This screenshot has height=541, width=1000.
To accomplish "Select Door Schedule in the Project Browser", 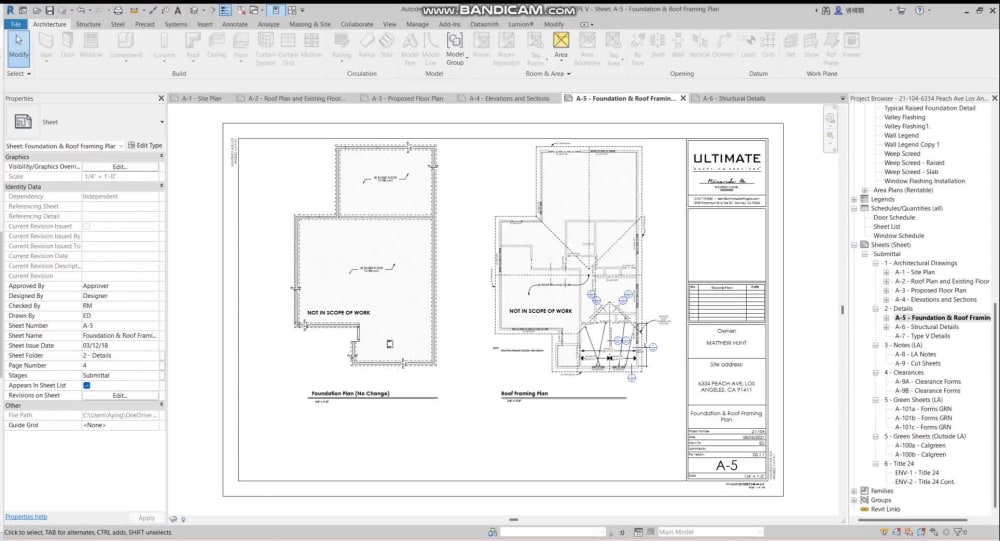I will (x=893, y=218).
